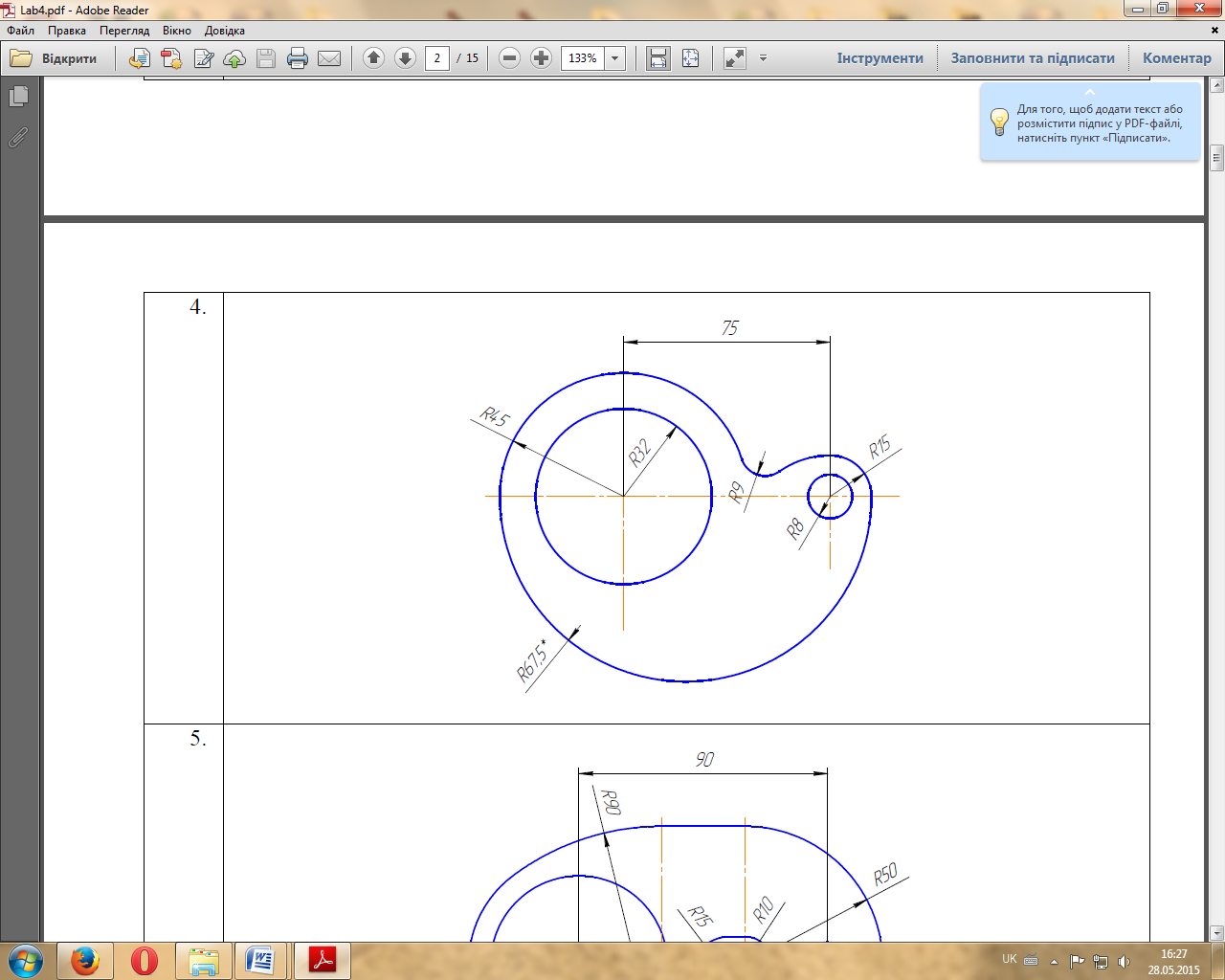The width and height of the screenshot is (1225, 980).
Task: Open Firefox from the taskbar
Action: coord(84,961)
